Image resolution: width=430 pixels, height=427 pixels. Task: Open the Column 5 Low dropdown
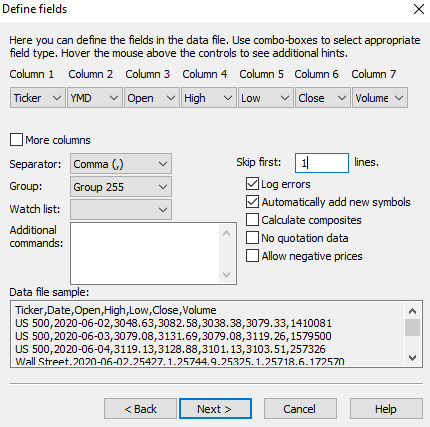[x=266, y=98]
